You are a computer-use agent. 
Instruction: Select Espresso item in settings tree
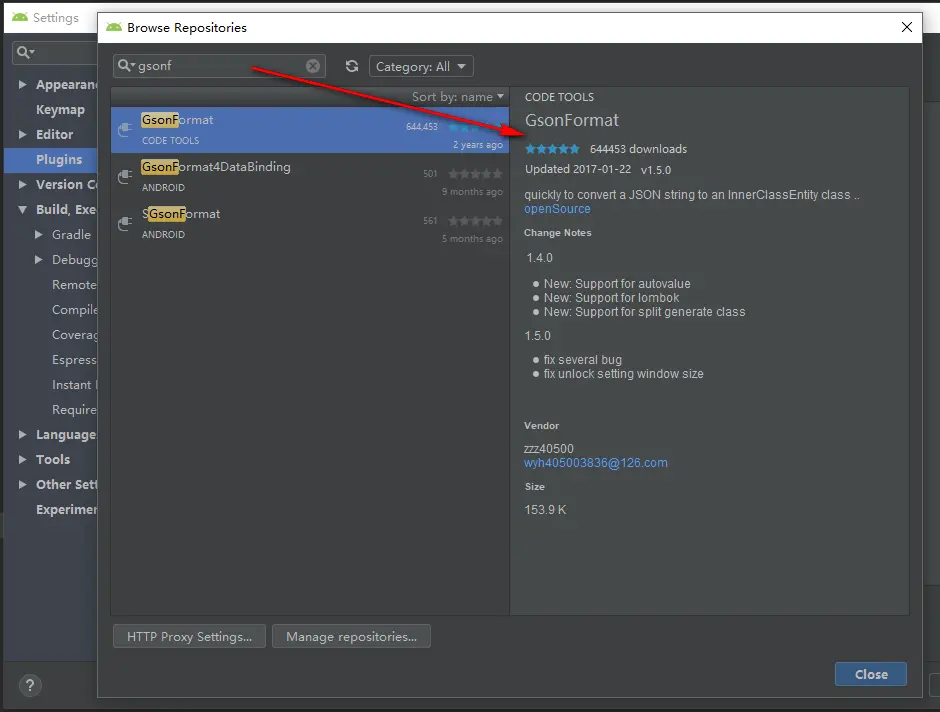point(74,360)
